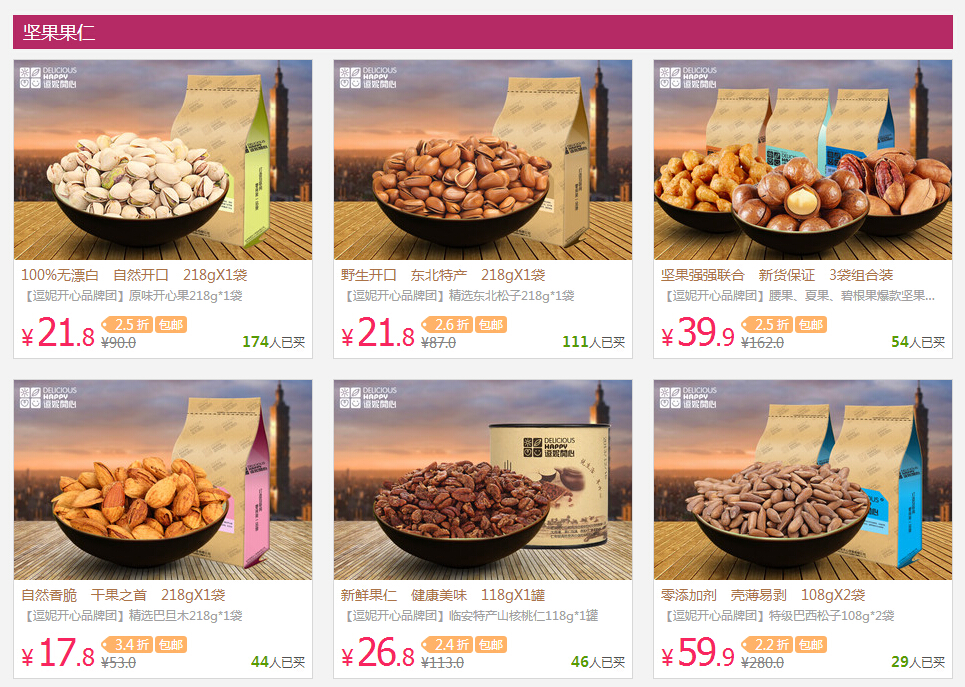Click the brand logo on pistachio image
Image resolution: width=965 pixels, height=687 pixels.
[x=48, y=78]
